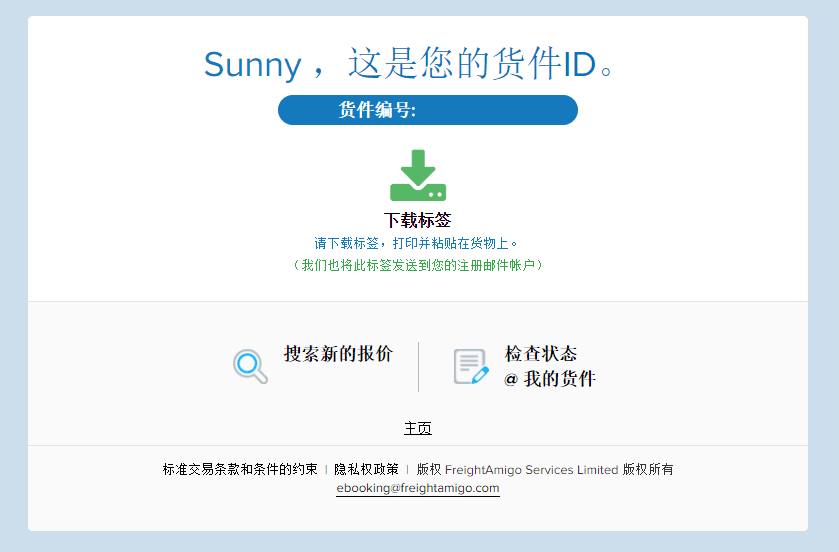Viewport: 839px width, 552px height.
Task: Open 检查状态 @ 我的货件 status link
Action: pos(550,366)
